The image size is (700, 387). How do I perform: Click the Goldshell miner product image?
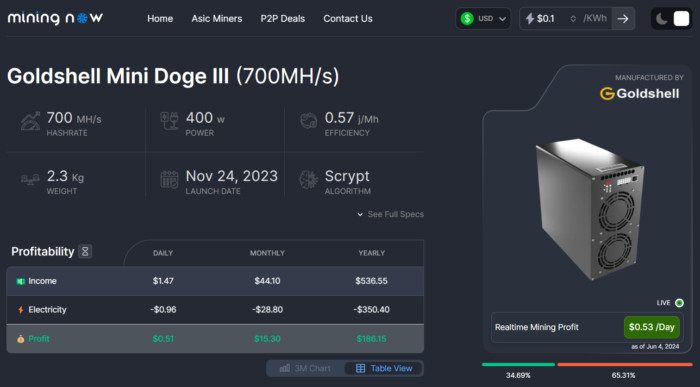point(590,209)
